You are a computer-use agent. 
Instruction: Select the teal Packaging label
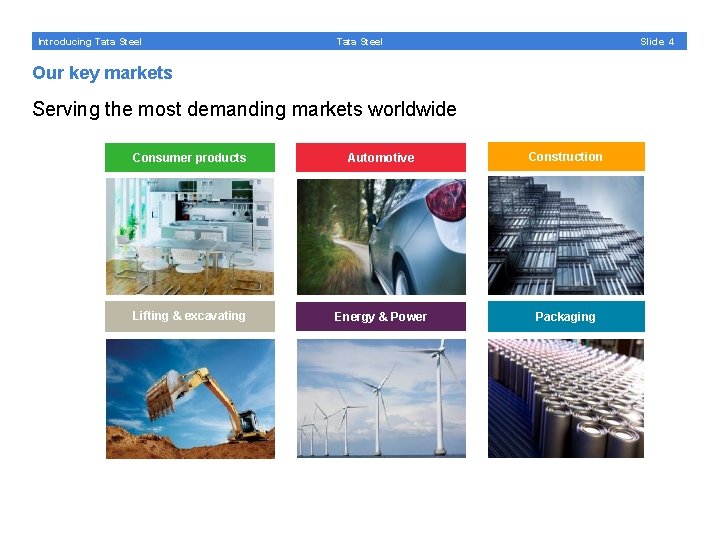click(566, 316)
